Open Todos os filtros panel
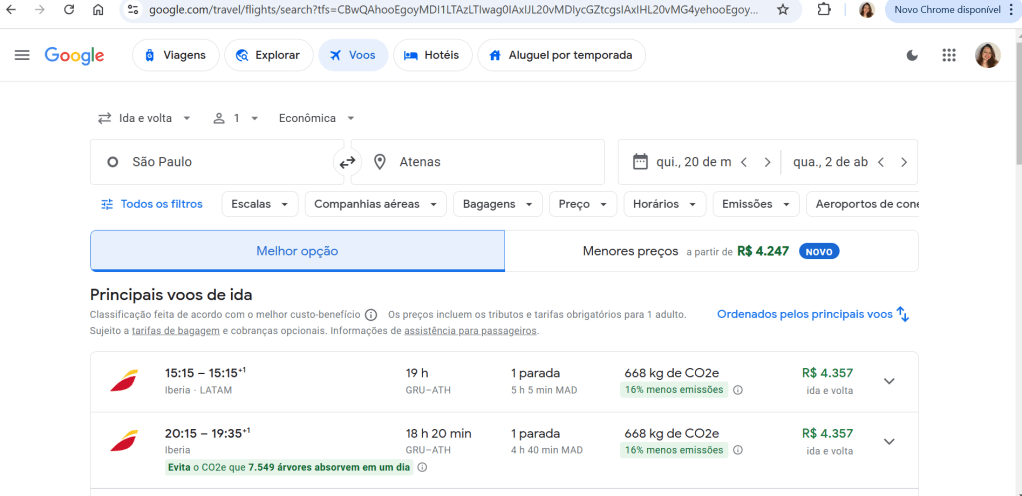1022x496 pixels. click(x=152, y=204)
